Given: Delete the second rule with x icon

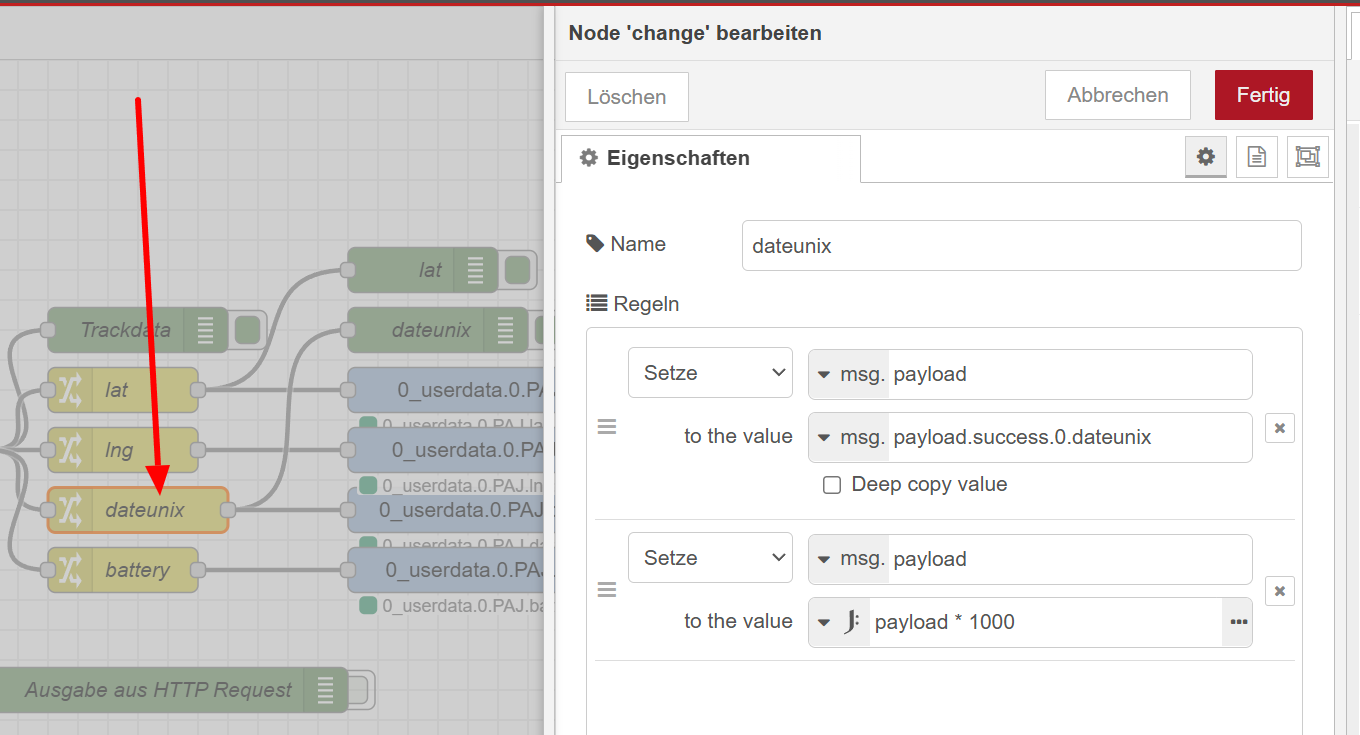Looking at the screenshot, I should click(x=1279, y=591).
